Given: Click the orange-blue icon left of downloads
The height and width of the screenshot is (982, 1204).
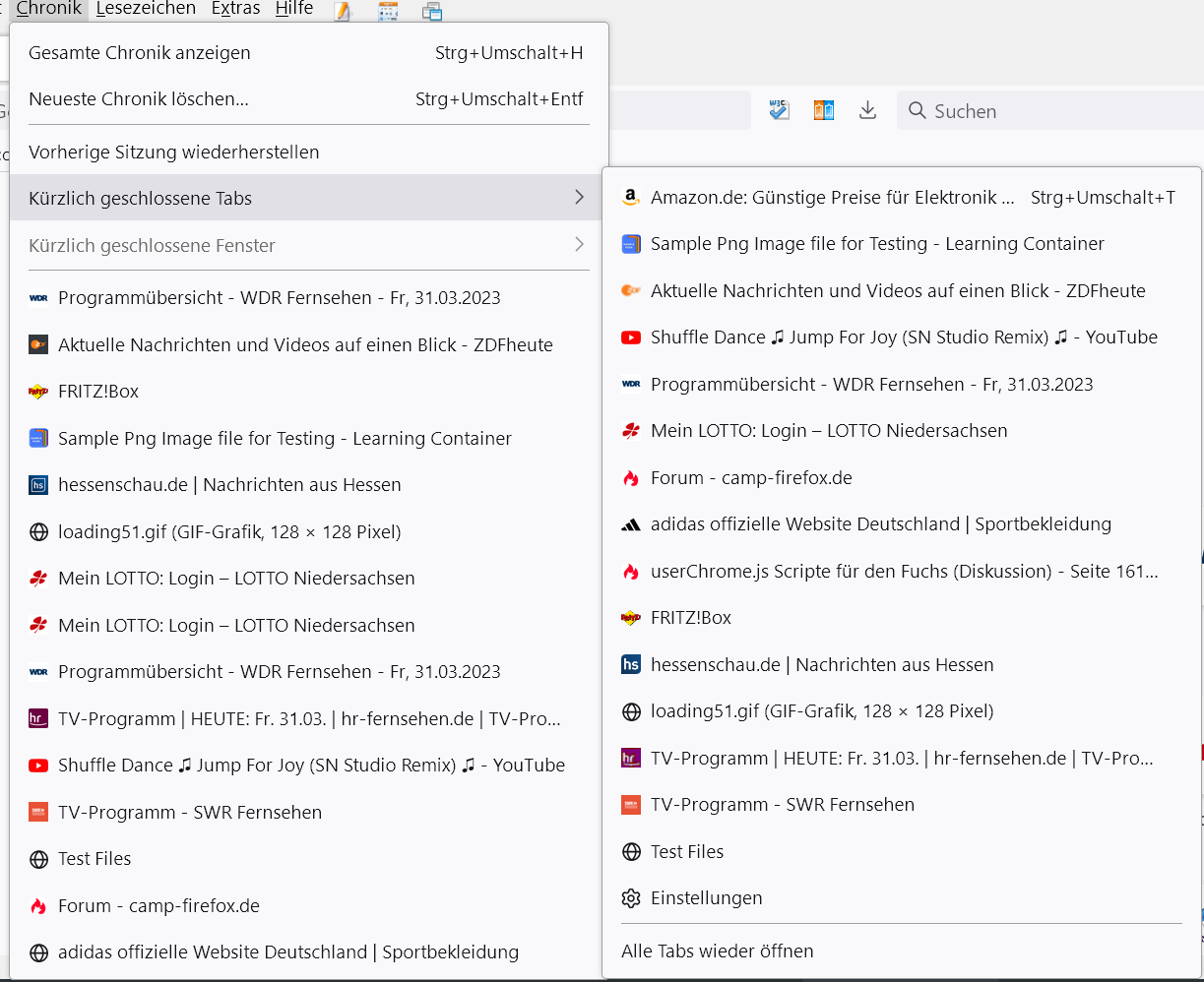Looking at the screenshot, I should click(824, 110).
